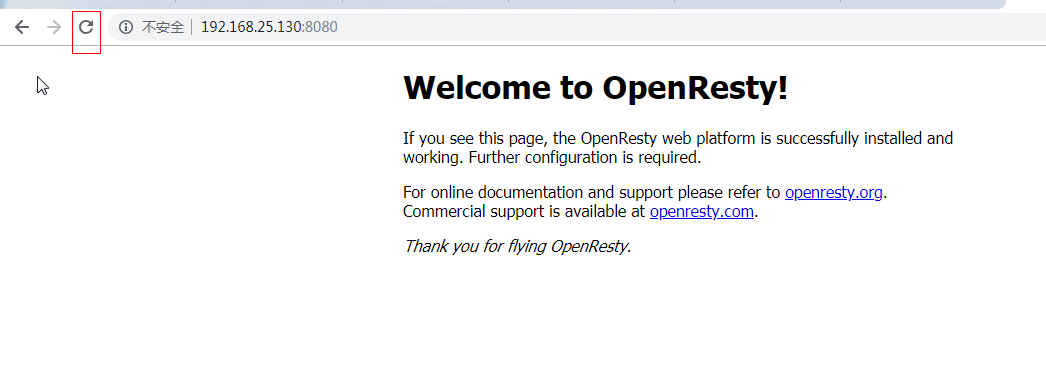Open the openresty.org link
The image size is (1046, 372).
click(834, 193)
